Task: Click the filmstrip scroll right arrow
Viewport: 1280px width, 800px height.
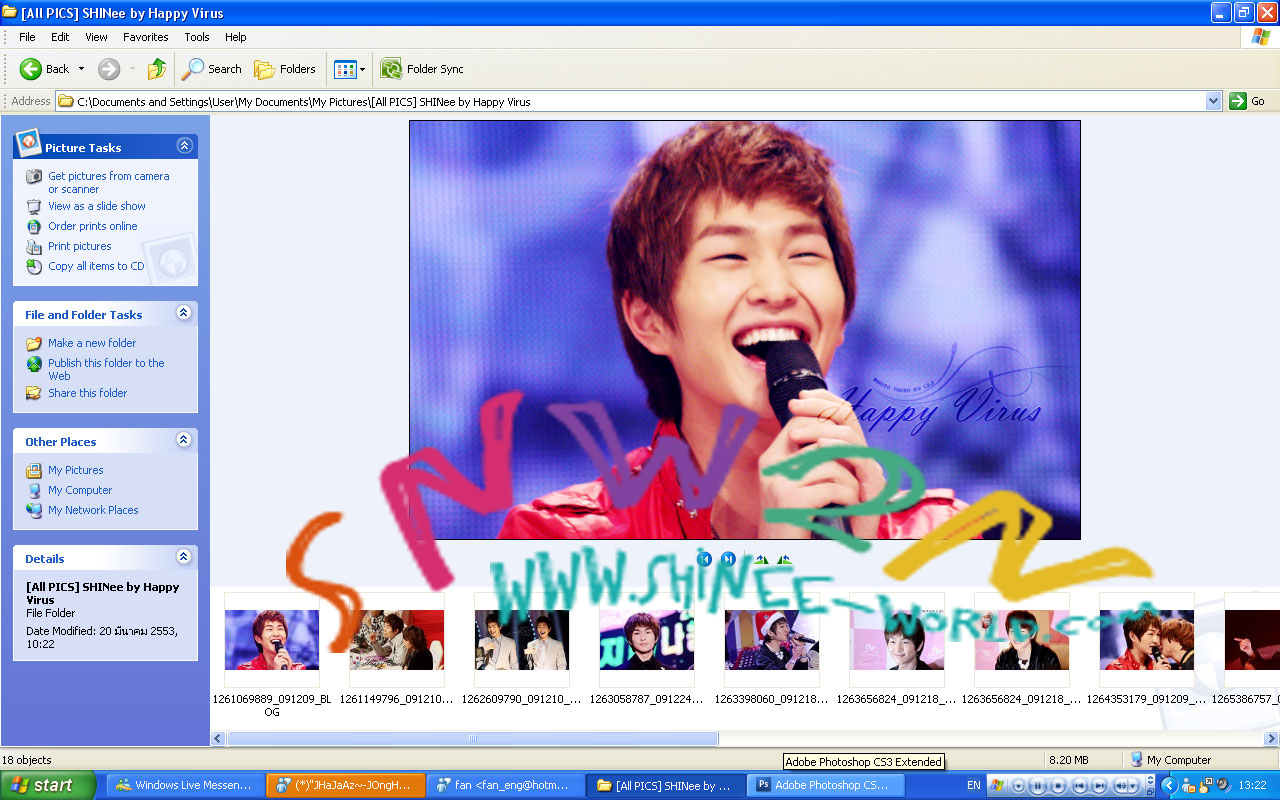Action: tap(1272, 739)
